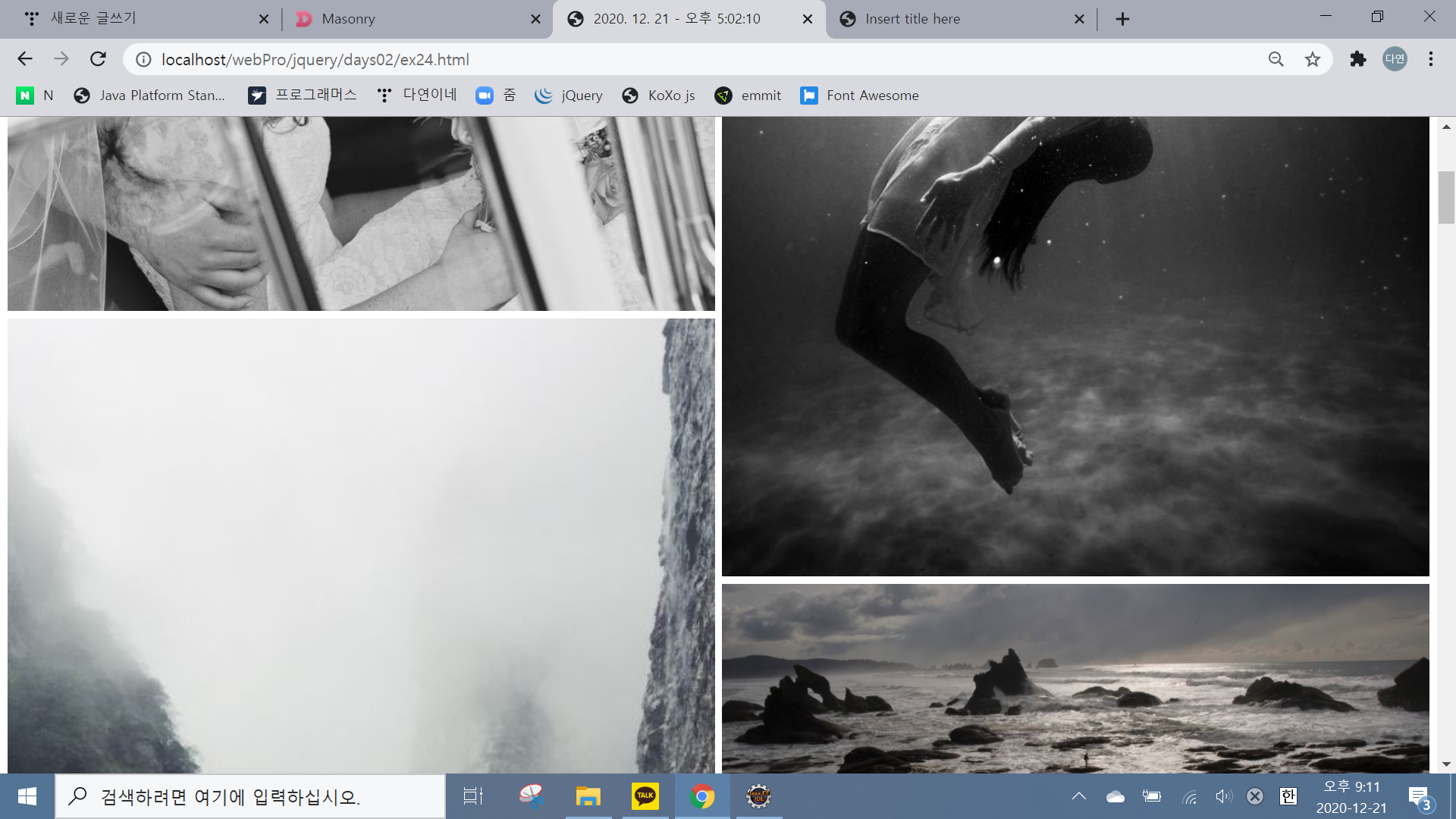Open the zoom magnifier icon in the address bar
This screenshot has height=819, width=1456.
coord(1276,59)
